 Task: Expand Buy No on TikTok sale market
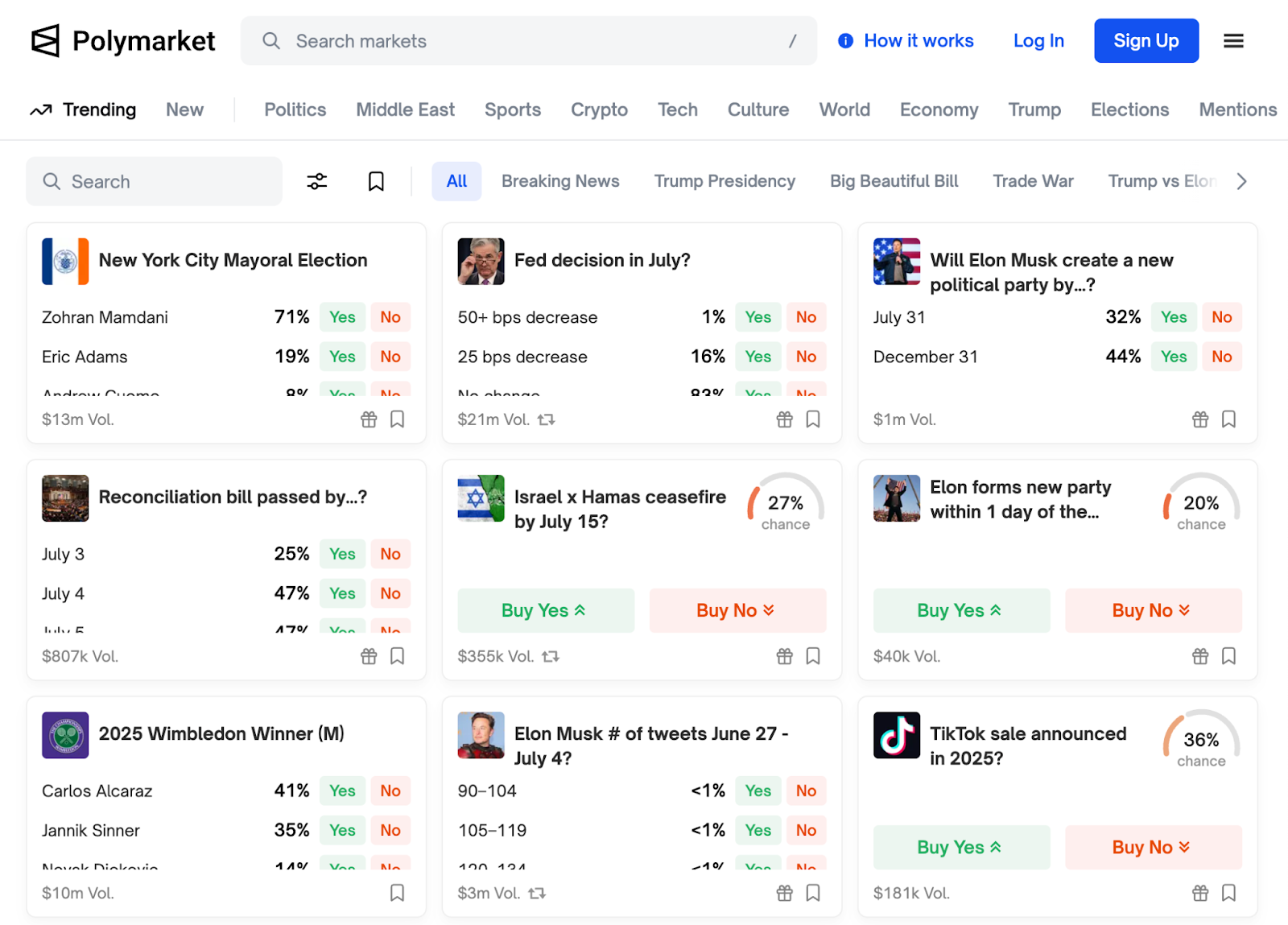(x=1152, y=847)
